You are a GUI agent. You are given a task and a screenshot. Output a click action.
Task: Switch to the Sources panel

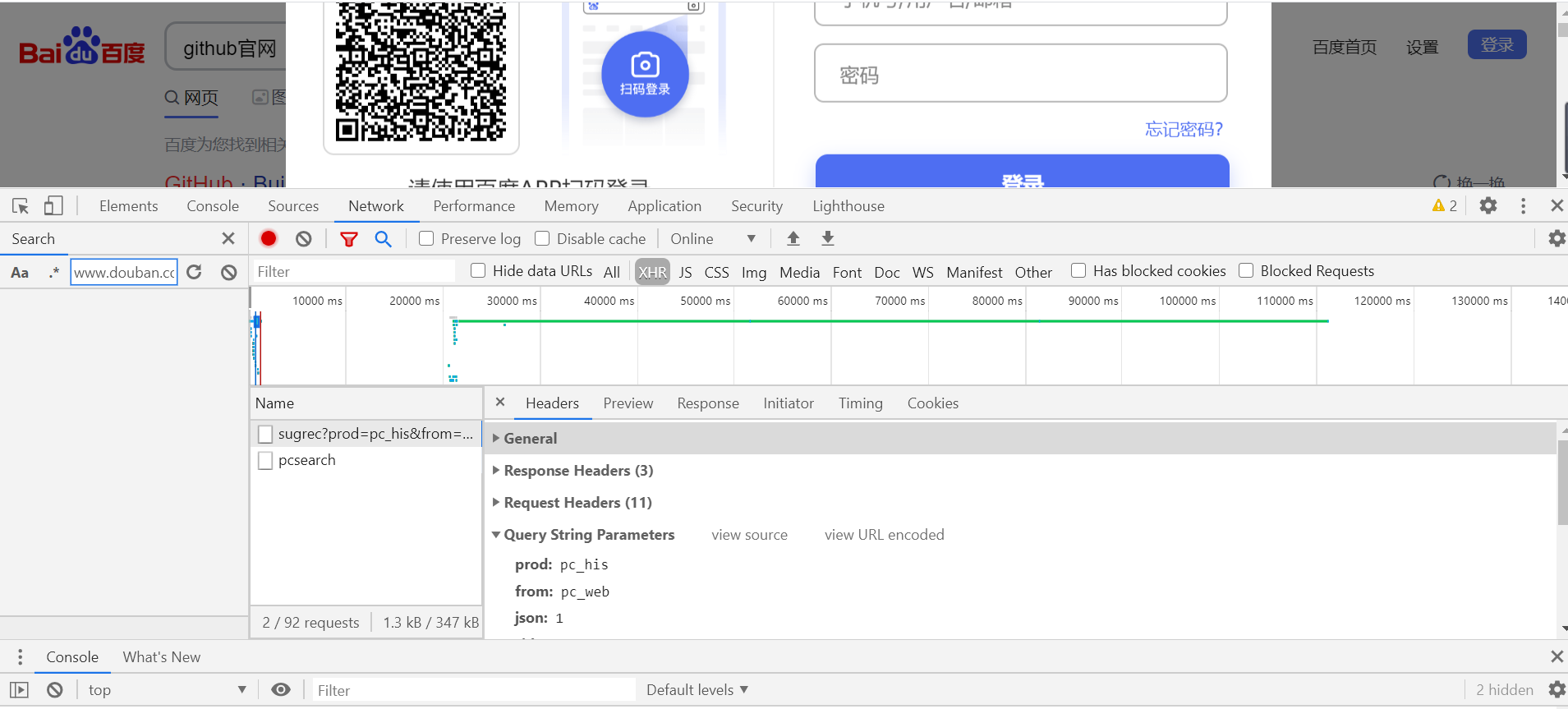tap(293, 206)
